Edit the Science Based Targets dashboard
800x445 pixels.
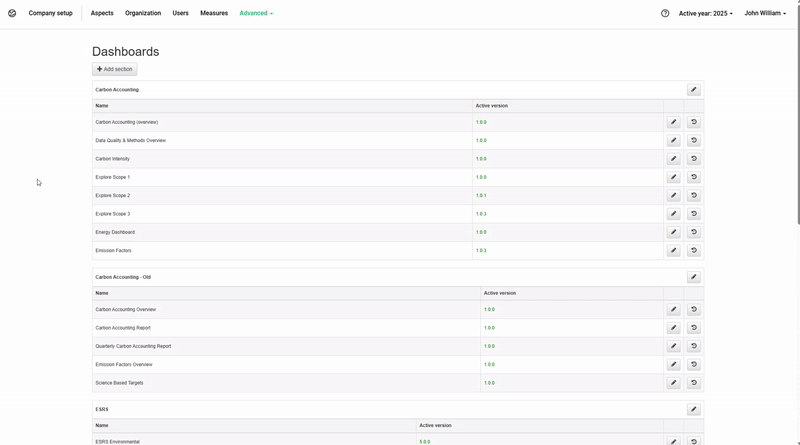click(x=673, y=383)
